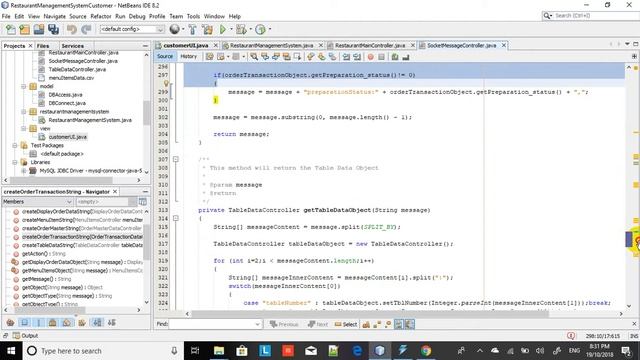Click the New File toolbar icon

[x=11, y=29]
